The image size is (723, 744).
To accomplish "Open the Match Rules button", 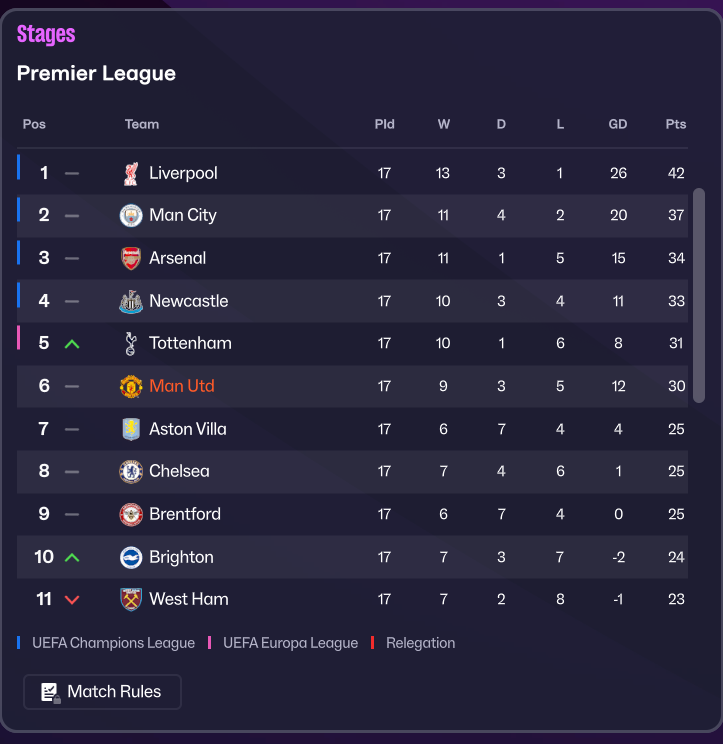I will (102, 692).
